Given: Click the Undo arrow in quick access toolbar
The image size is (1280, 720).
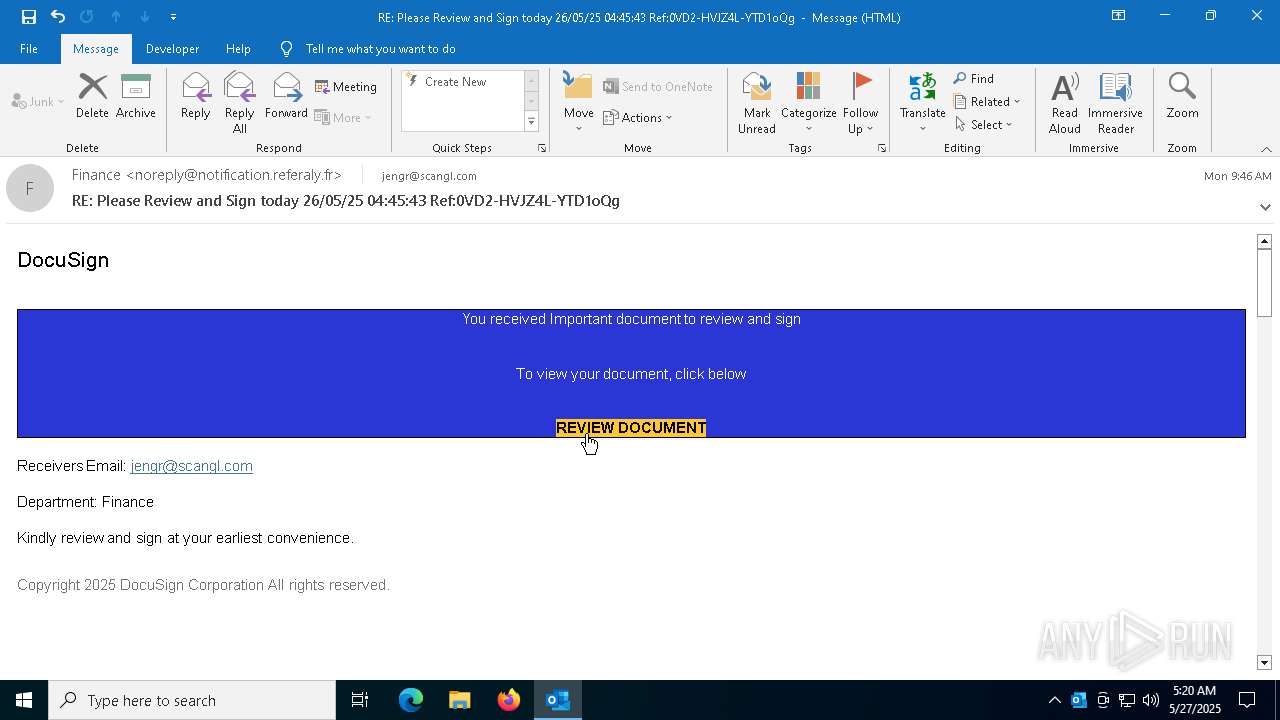Looking at the screenshot, I should coord(58,17).
